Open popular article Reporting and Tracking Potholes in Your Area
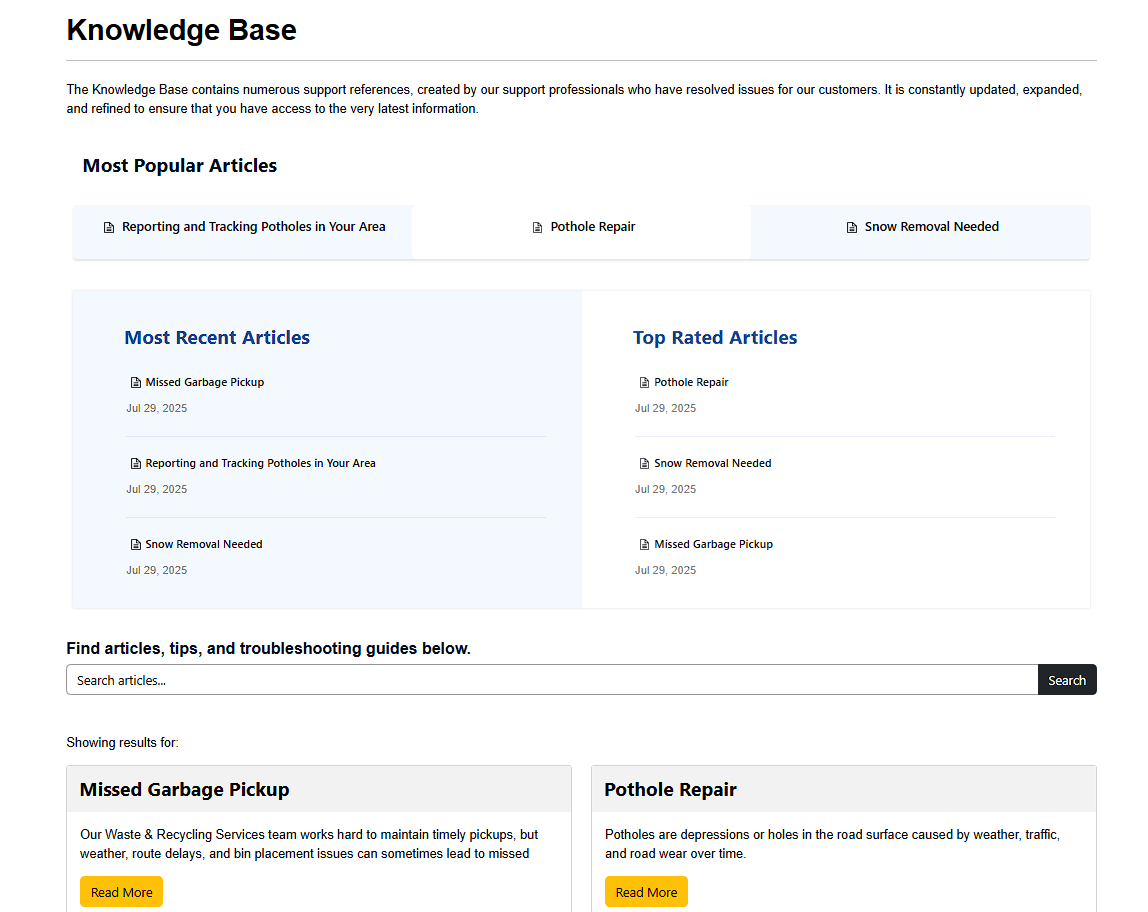 click(x=253, y=227)
